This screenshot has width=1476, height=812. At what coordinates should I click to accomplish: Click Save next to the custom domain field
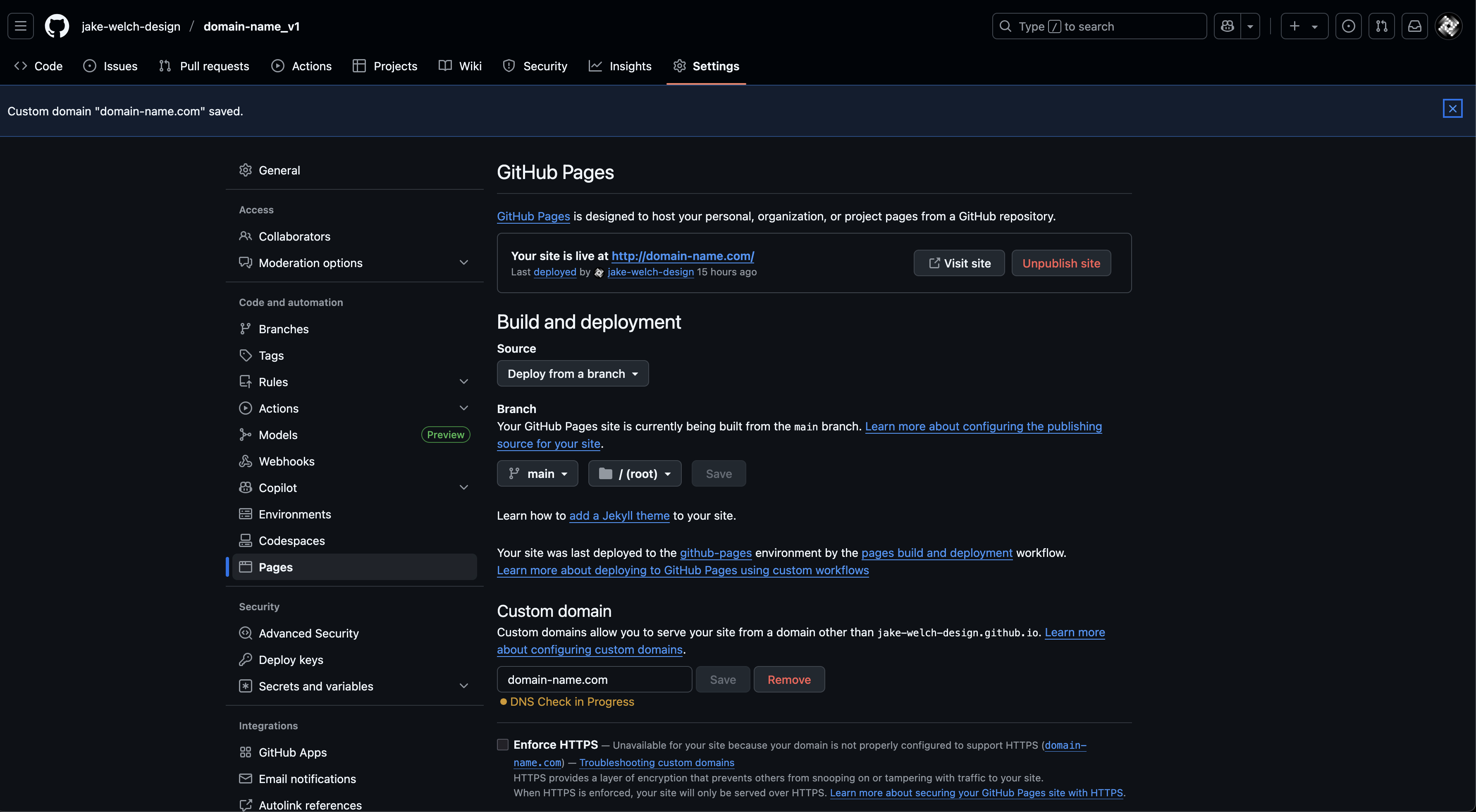click(x=723, y=680)
